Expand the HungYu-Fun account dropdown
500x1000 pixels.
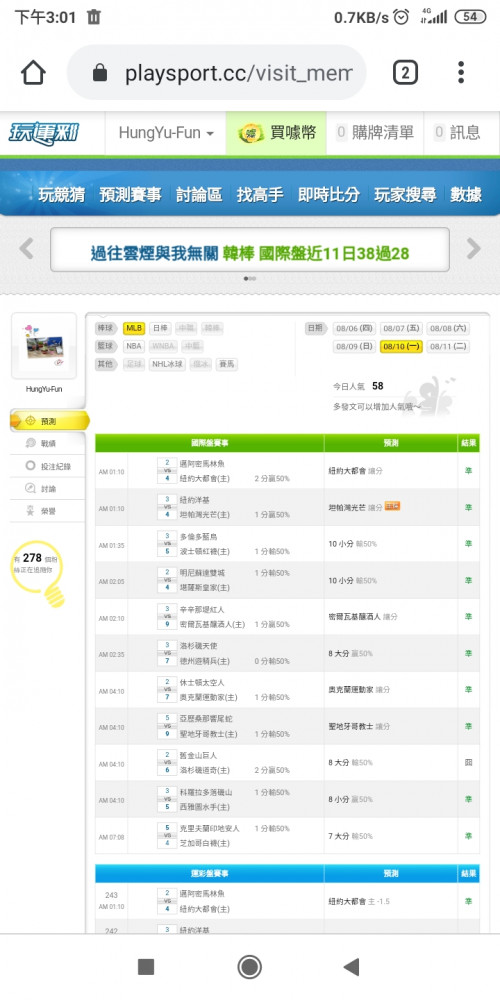(x=166, y=133)
